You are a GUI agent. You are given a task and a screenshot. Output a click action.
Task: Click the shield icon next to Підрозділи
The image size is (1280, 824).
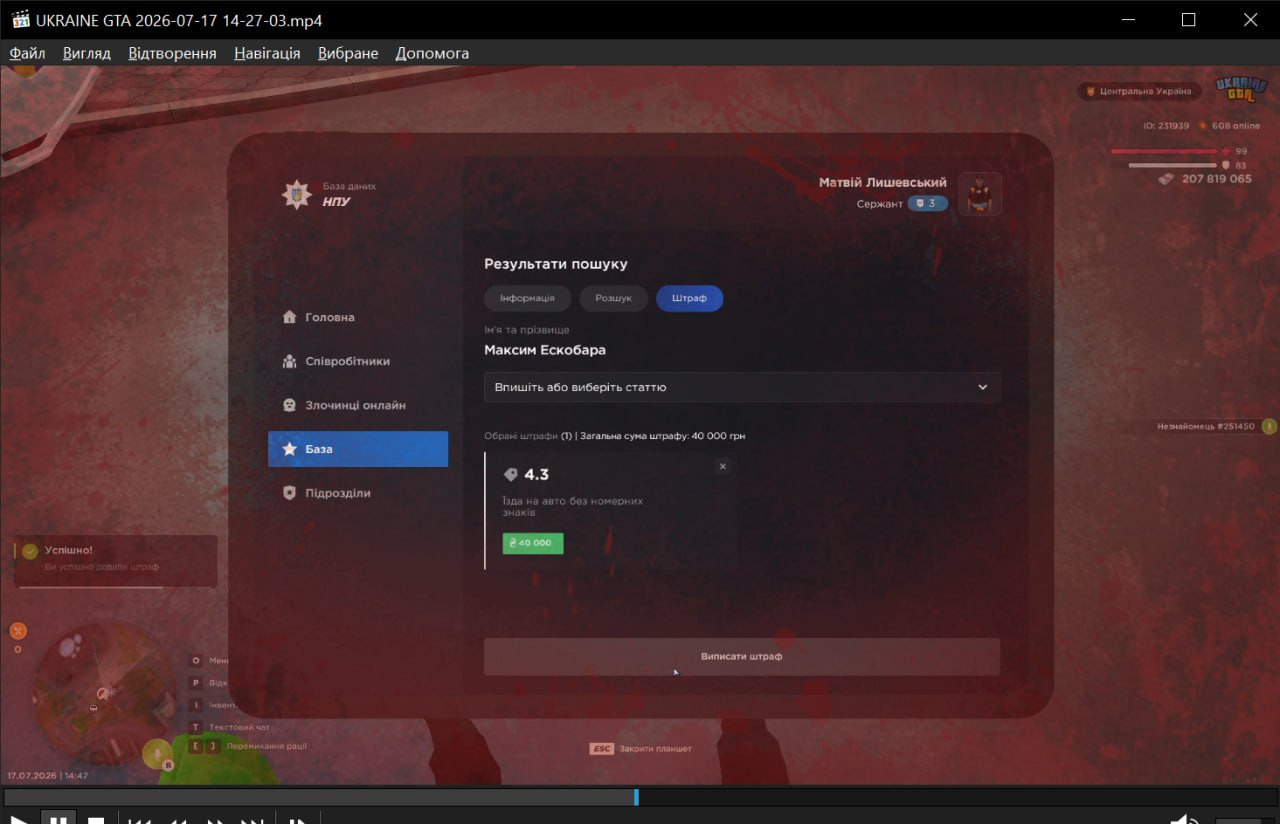click(289, 493)
